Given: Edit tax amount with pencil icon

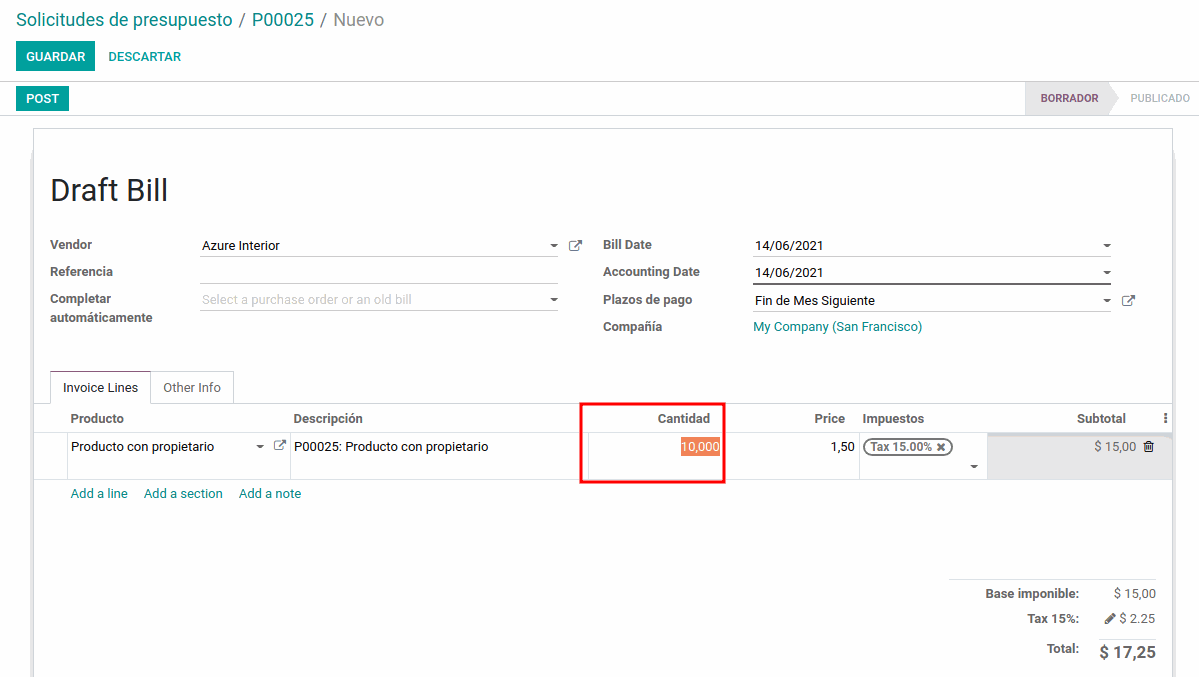Looking at the screenshot, I should tap(1110, 619).
